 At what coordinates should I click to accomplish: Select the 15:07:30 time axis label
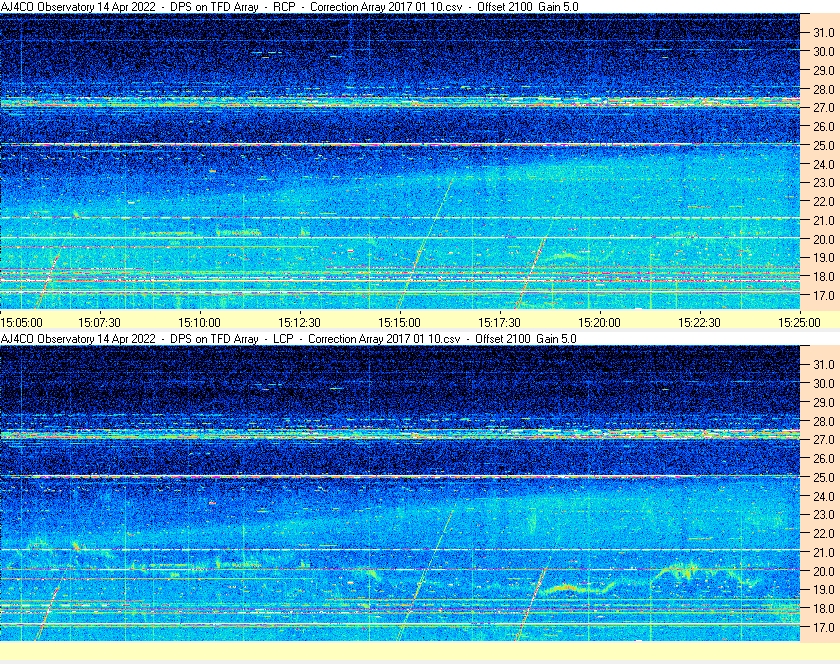(99, 323)
